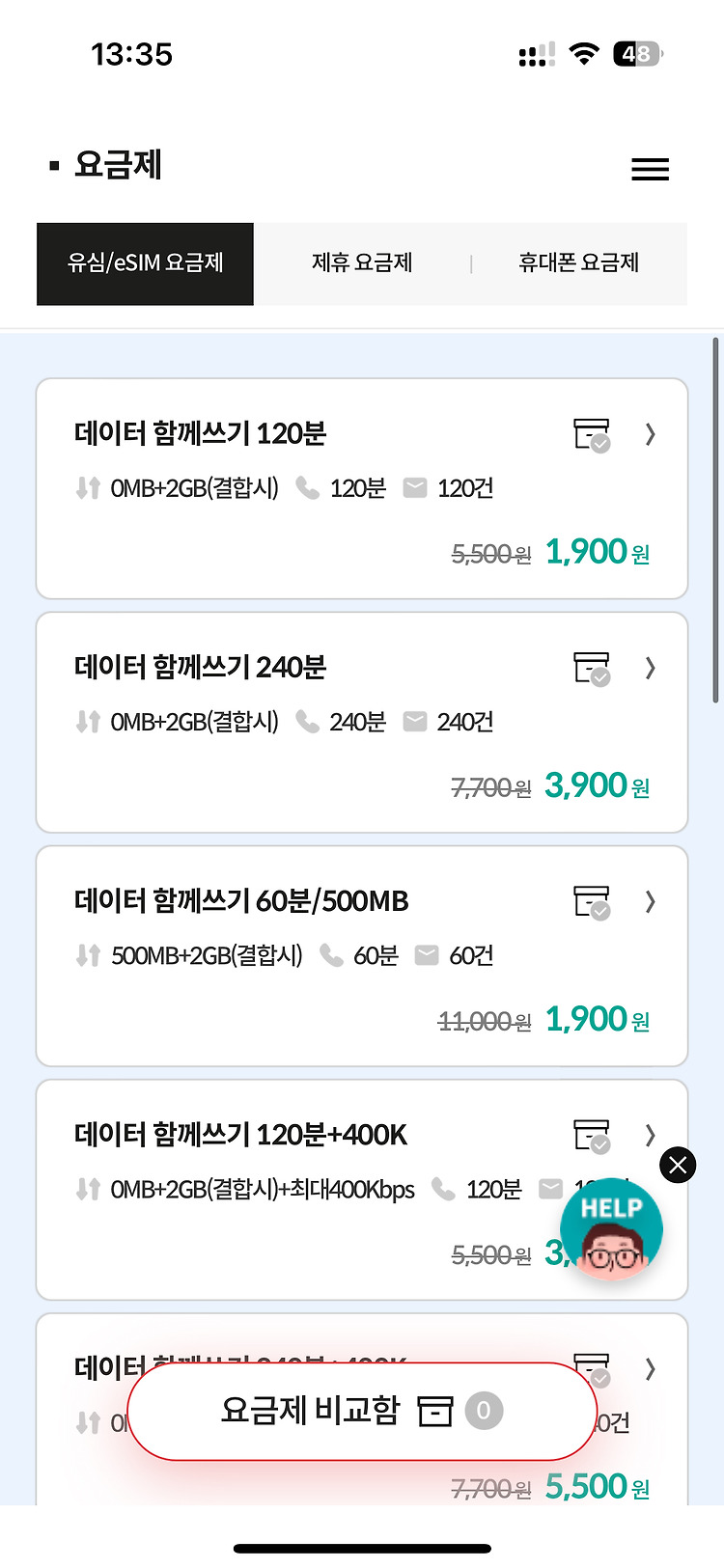724x1568 pixels.
Task: Open the 데이터 함께쓰기 120분 plan title
Action: coord(201,433)
